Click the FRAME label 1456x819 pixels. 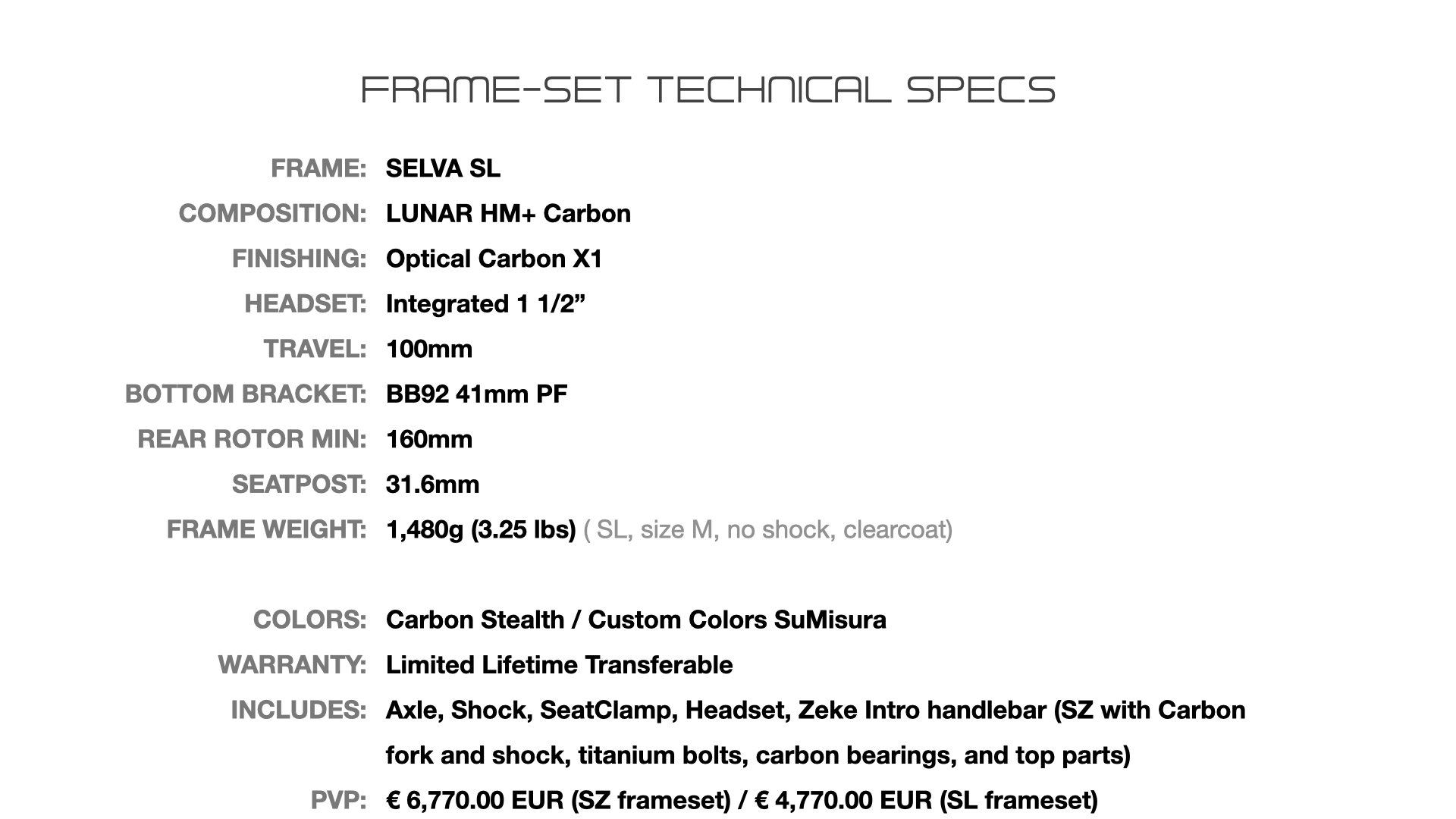[x=318, y=168]
